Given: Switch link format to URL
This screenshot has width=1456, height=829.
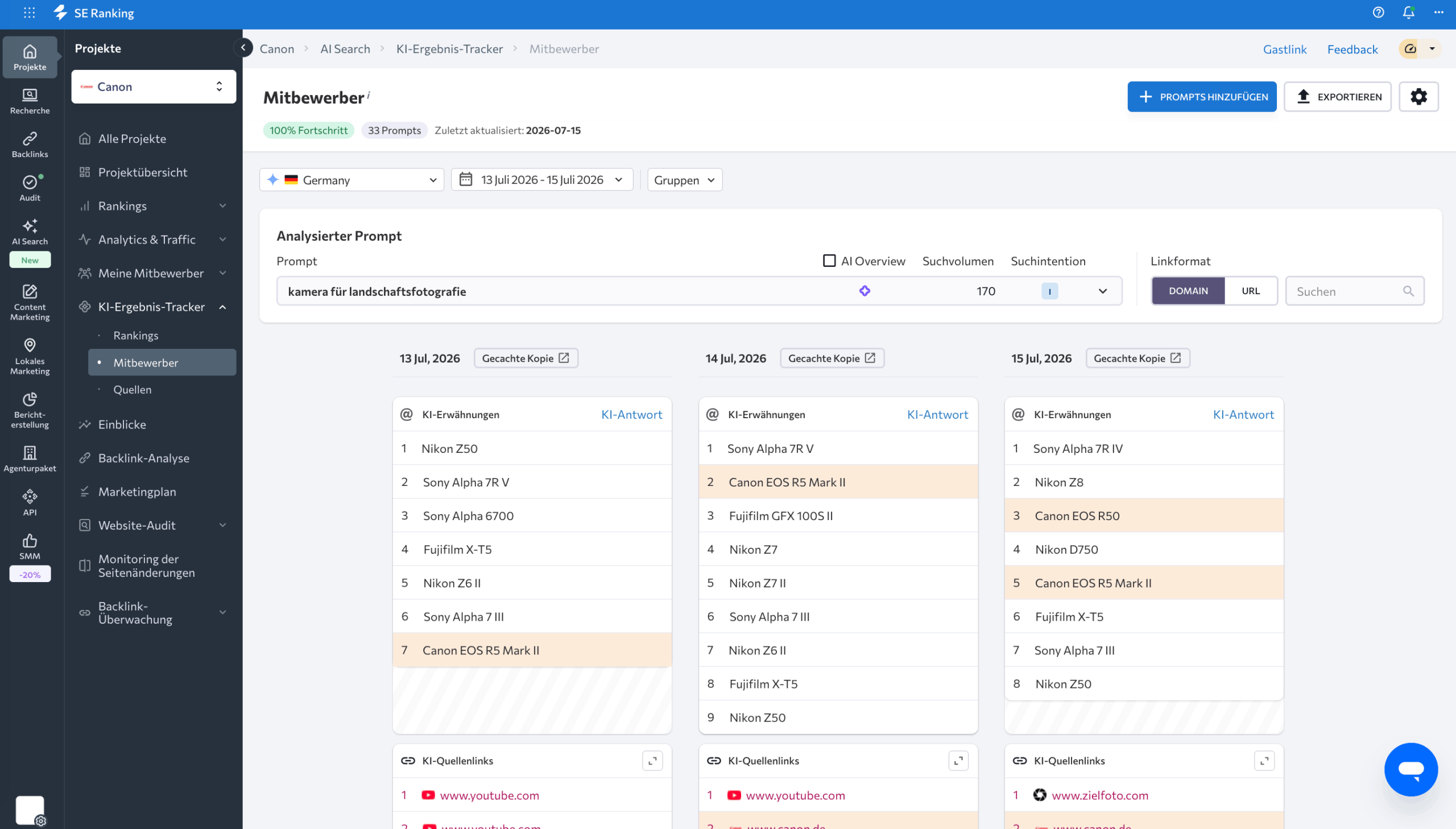Looking at the screenshot, I should (x=1251, y=291).
